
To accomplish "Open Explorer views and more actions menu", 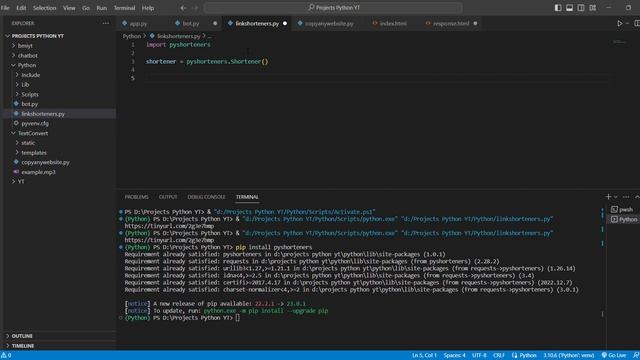I will coord(106,23).
